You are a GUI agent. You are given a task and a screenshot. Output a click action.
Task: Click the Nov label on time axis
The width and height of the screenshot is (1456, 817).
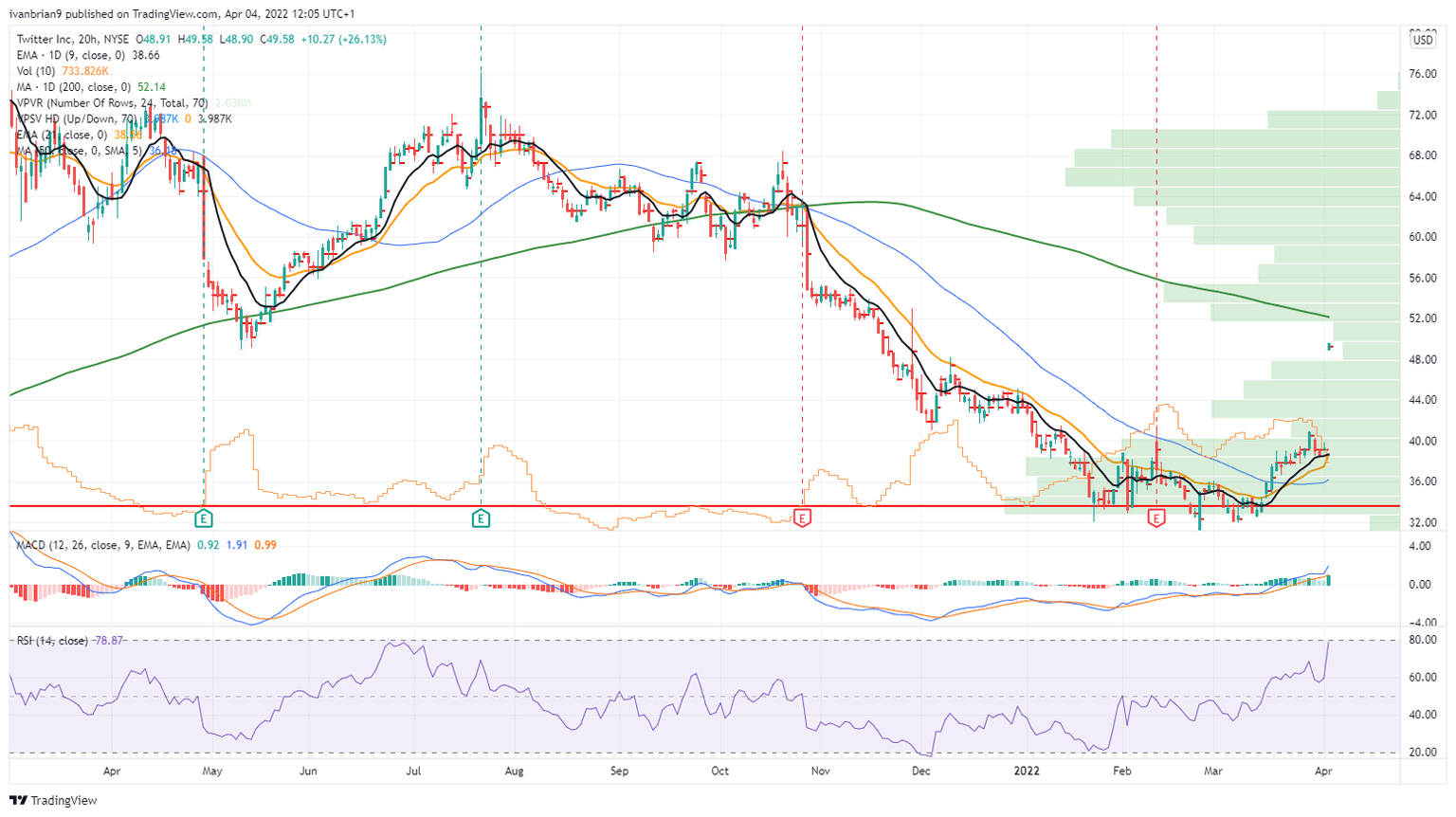point(821,771)
